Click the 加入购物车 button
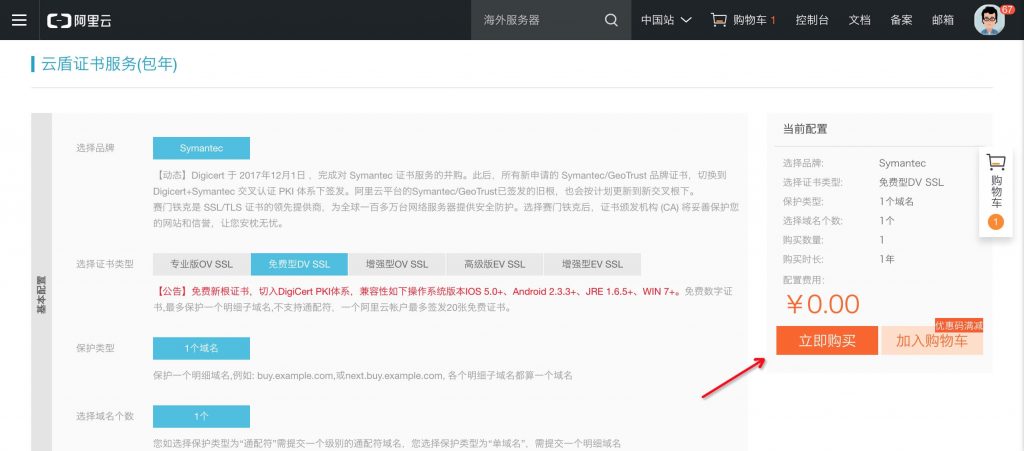Viewport: 1024px width, 451px height. pos(932,343)
